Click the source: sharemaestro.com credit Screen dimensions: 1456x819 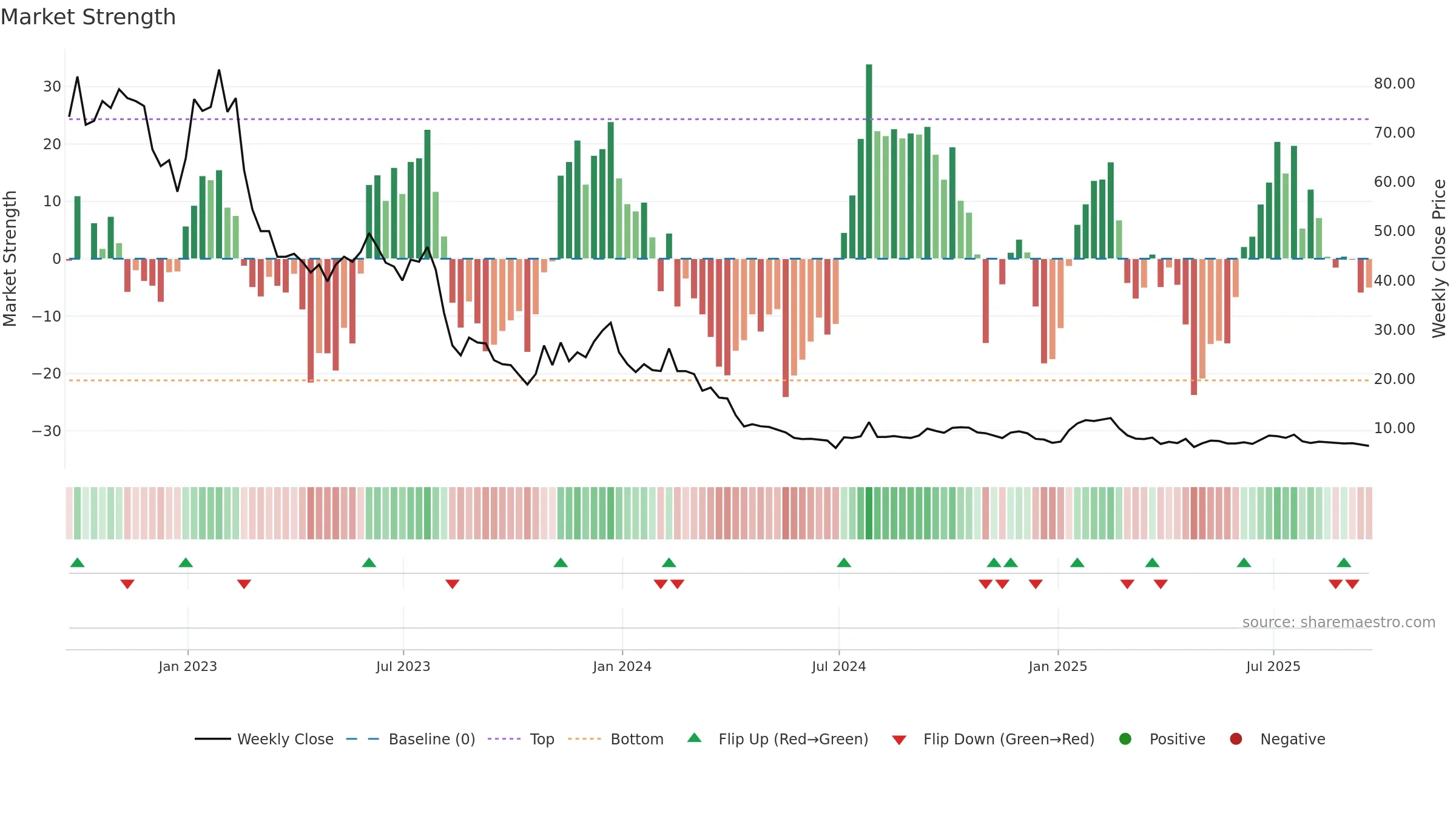[x=1339, y=622]
